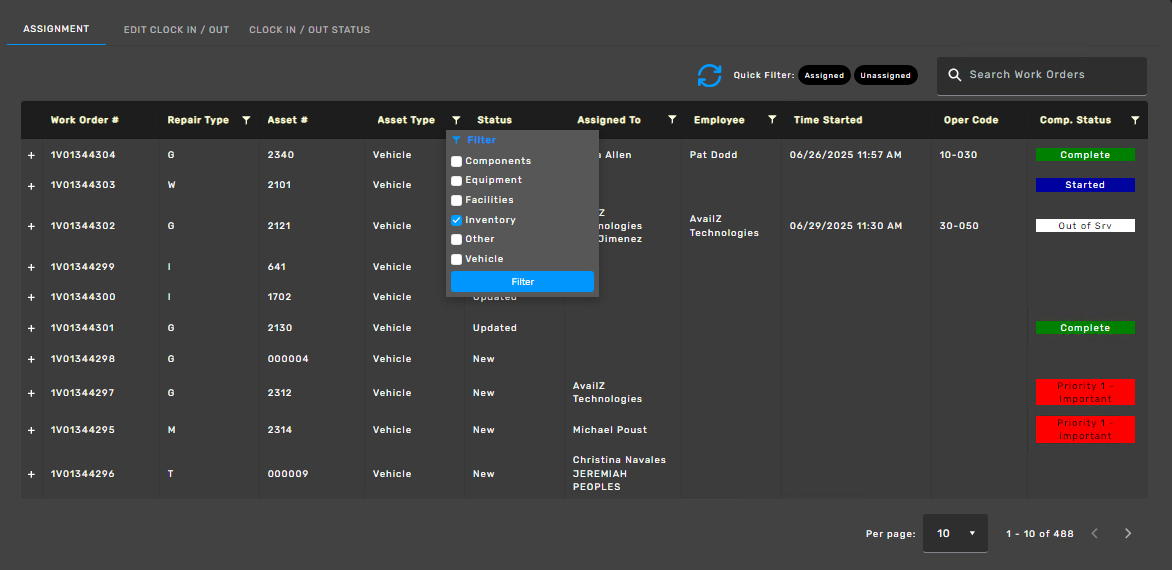This screenshot has height=570, width=1172.
Task: Go to next page arrow
Action: pyautogui.click(x=1128, y=534)
